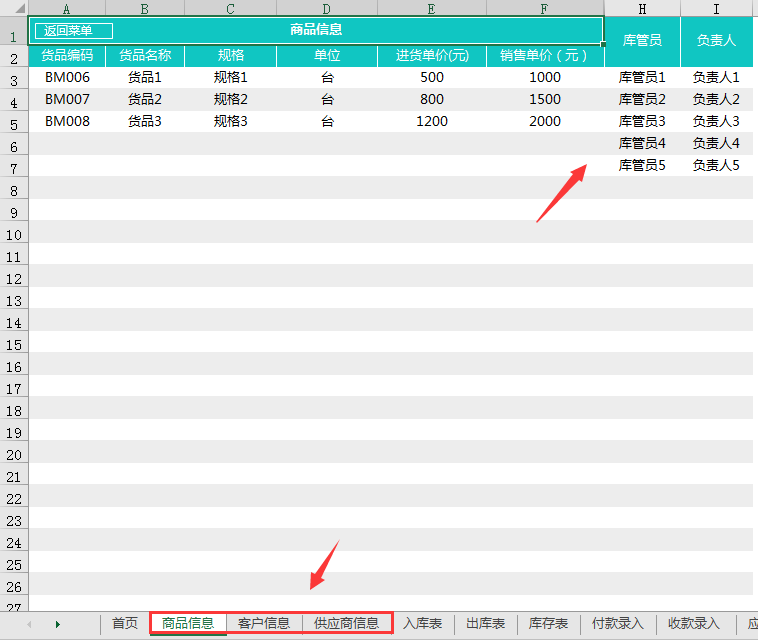This screenshot has width=758, height=640.
Task: Open the 入库表 sheet tab
Action: tap(423, 623)
